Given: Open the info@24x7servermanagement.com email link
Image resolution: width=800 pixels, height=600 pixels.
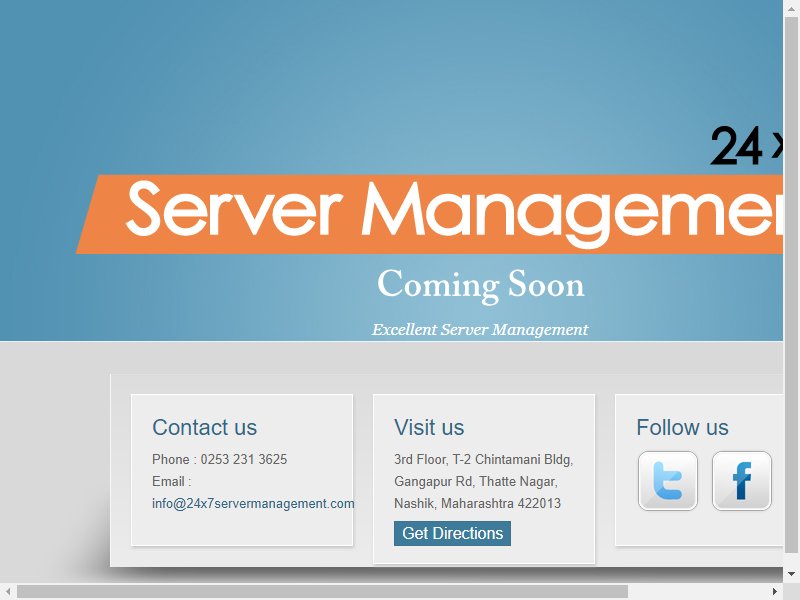Looking at the screenshot, I should pyautogui.click(x=253, y=504).
